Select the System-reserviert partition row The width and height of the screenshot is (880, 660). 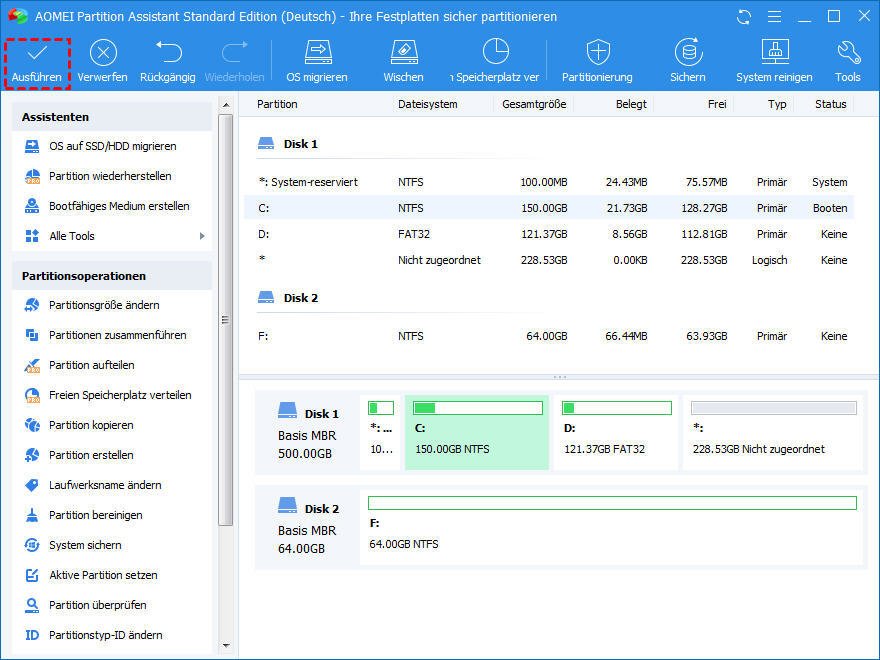[x=549, y=182]
